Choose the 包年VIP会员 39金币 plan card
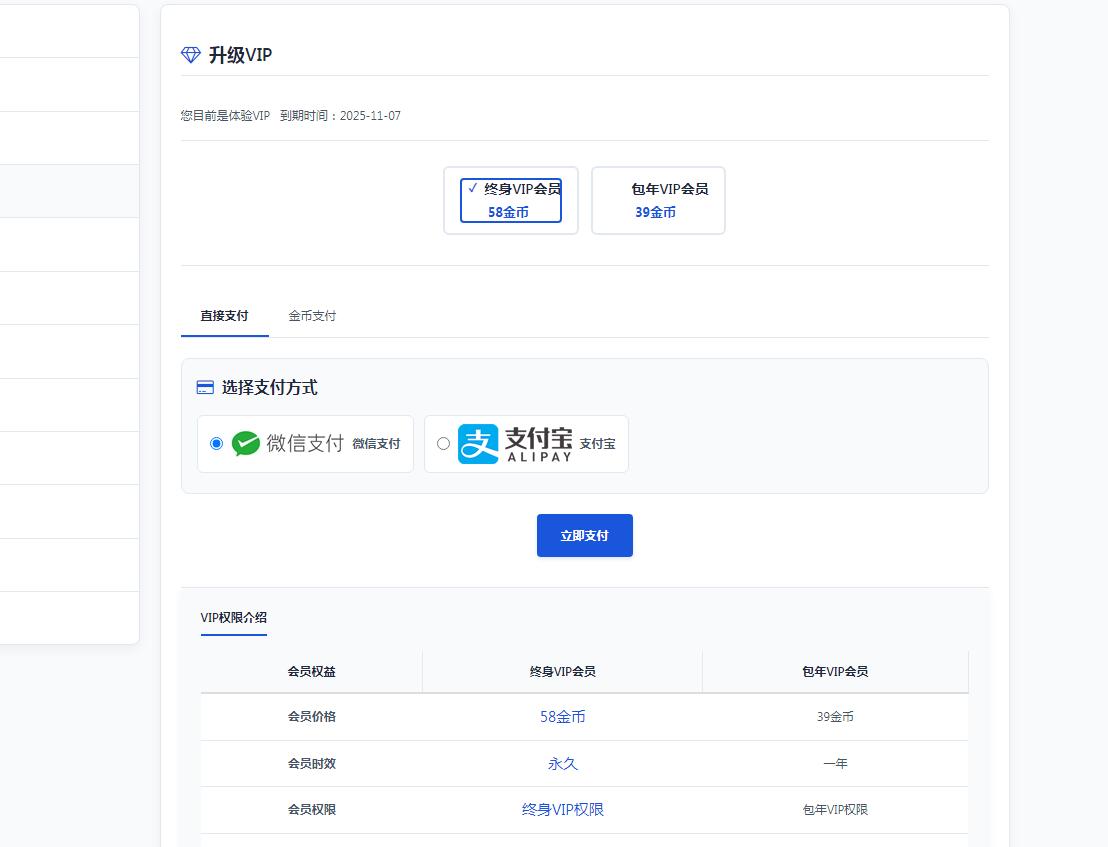The image size is (1108, 847). pos(658,201)
